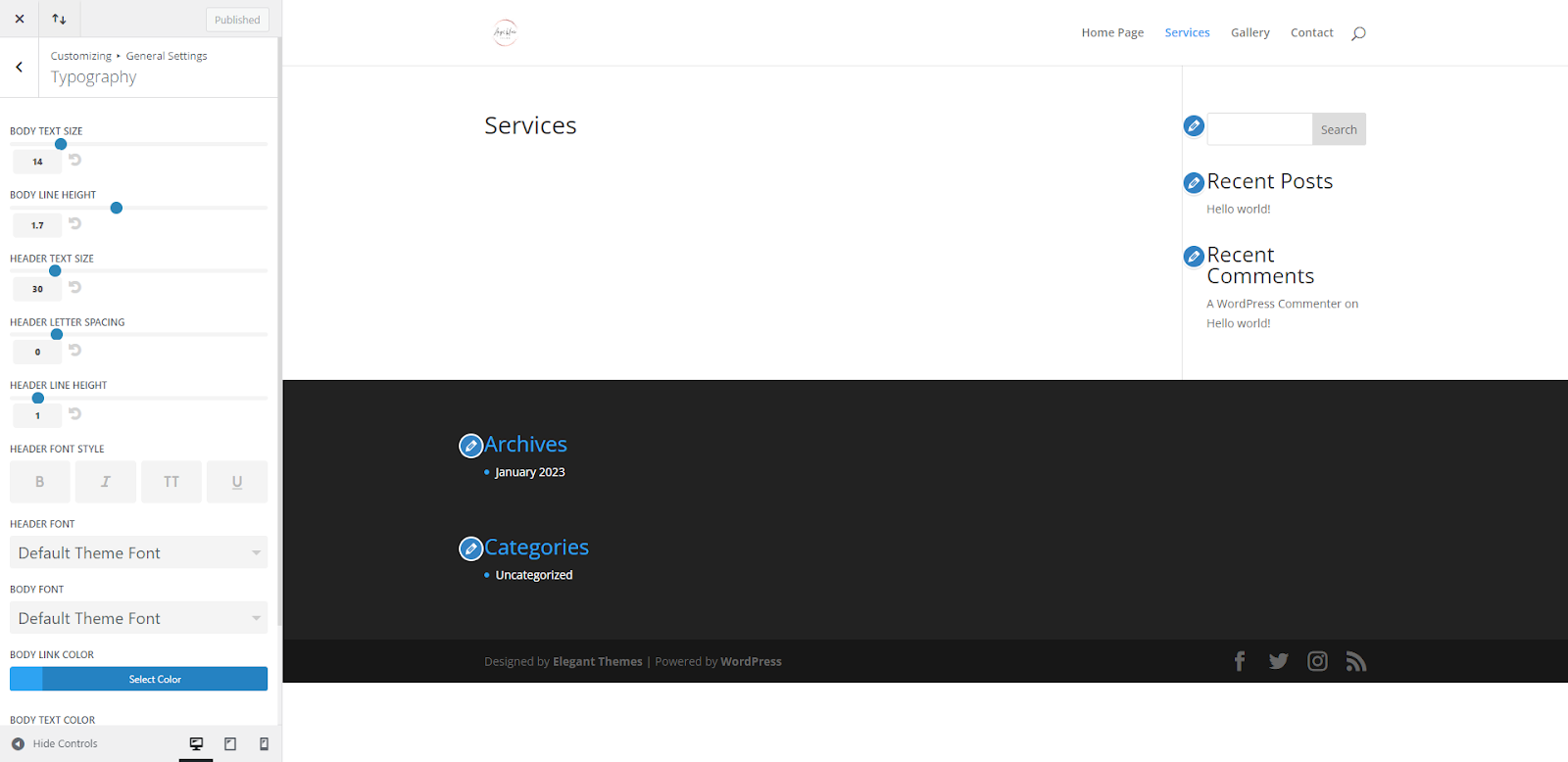This screenshot has height=762, width=1568.
Task: Click the Header Line Height slider handle
Action: click(x=38, y=398)
